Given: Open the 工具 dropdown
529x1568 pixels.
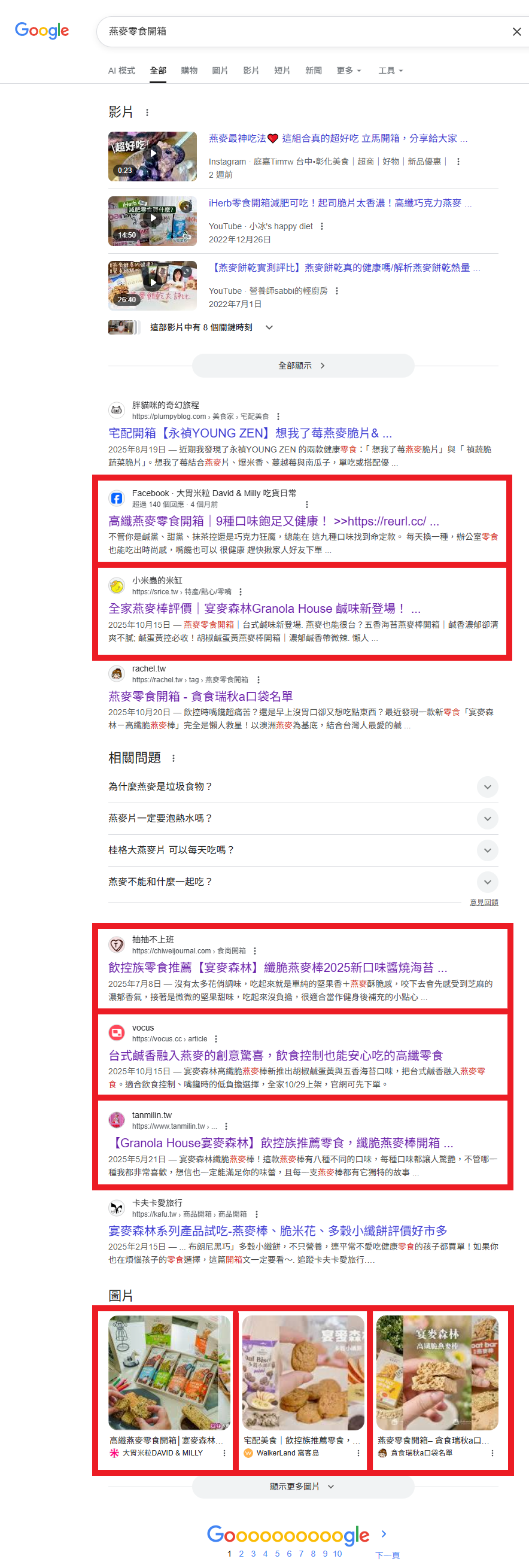Looking at the screenshot, I should coord(390,71).
